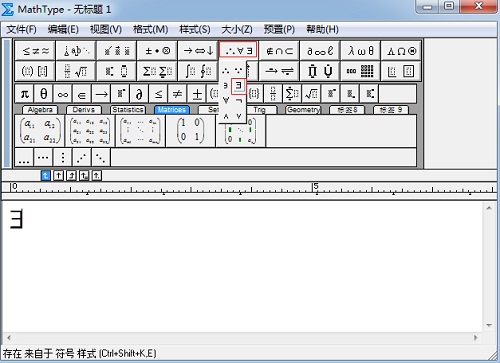Insert right arrow from small bar

[x=101, y=94]
